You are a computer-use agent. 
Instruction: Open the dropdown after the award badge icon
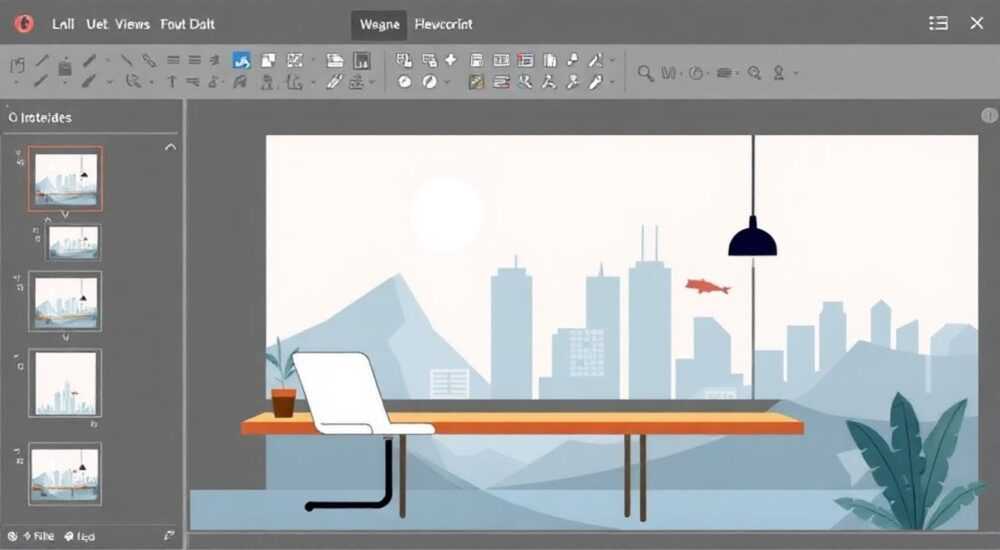pyautogui.click(x=795, y=73)
